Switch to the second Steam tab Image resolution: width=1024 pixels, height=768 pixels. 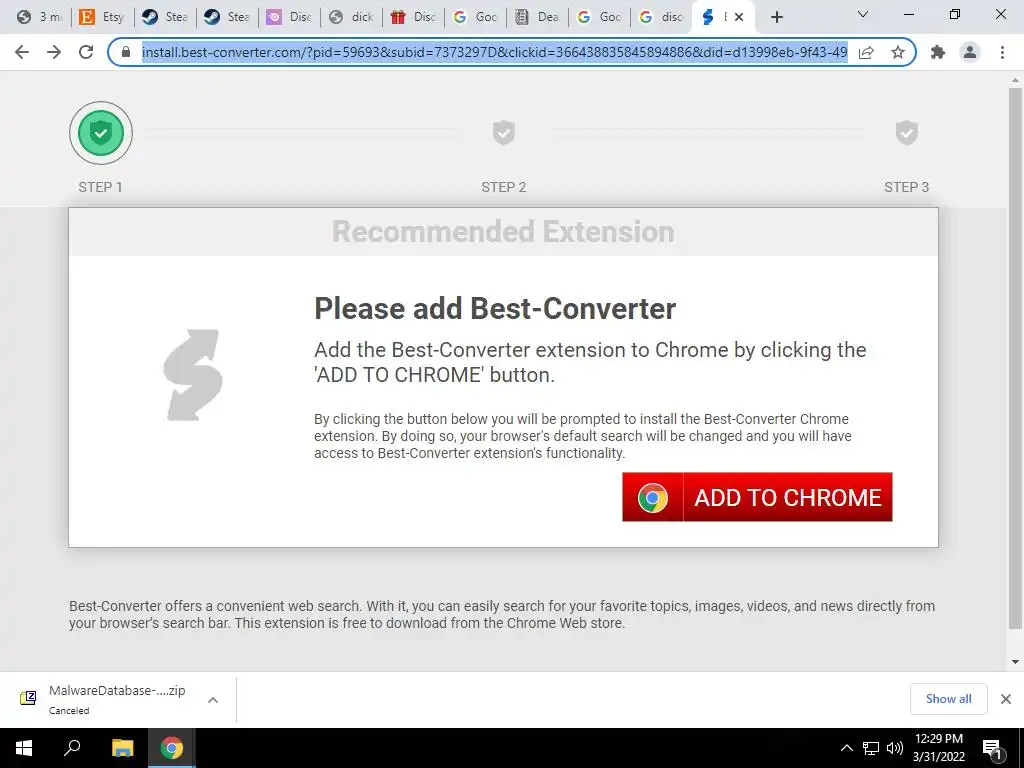pos(227,17)
